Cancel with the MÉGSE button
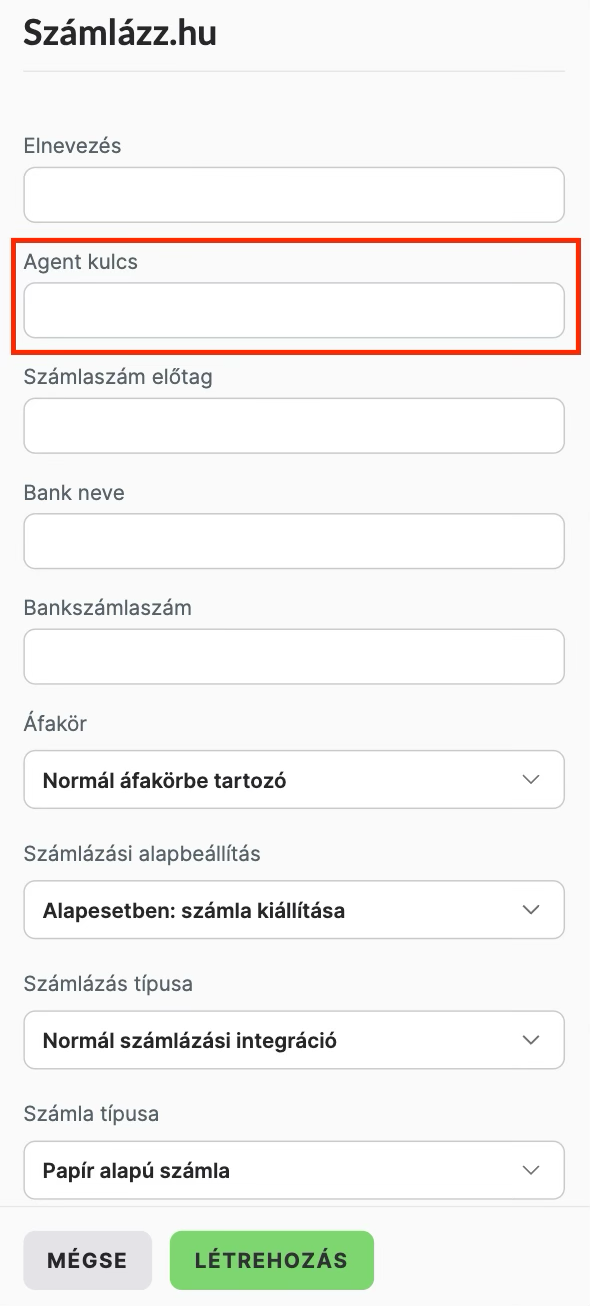 click(x=87, y=1260)
